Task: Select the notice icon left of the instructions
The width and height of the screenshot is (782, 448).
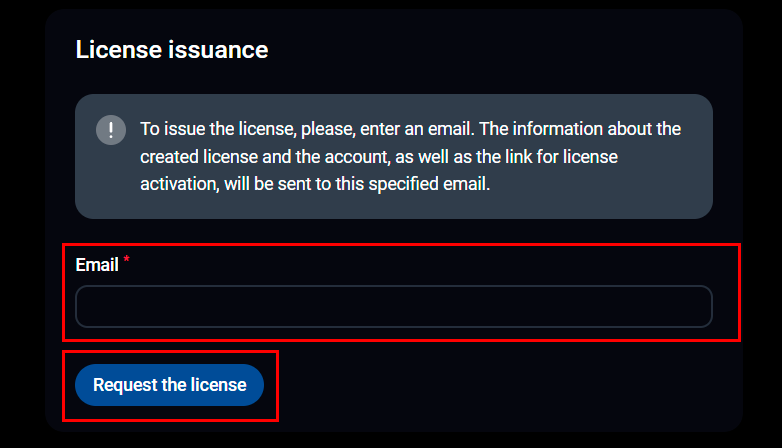Action: [x=111, y=130]
